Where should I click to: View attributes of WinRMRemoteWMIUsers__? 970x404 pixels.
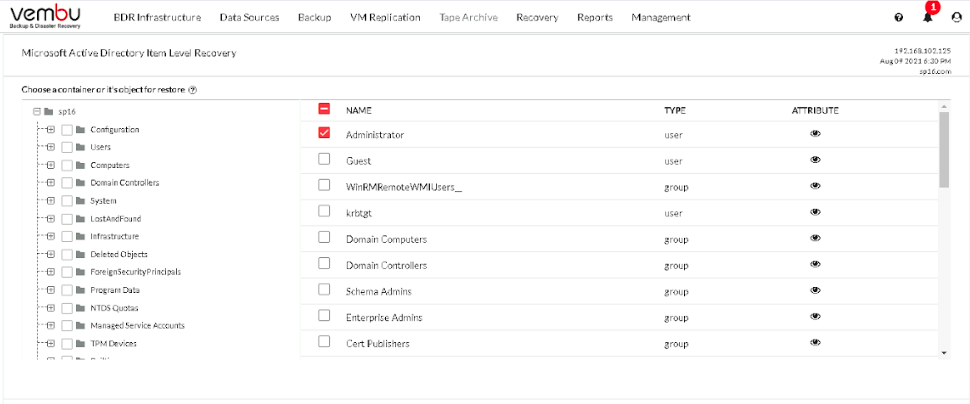click(815, 186)
